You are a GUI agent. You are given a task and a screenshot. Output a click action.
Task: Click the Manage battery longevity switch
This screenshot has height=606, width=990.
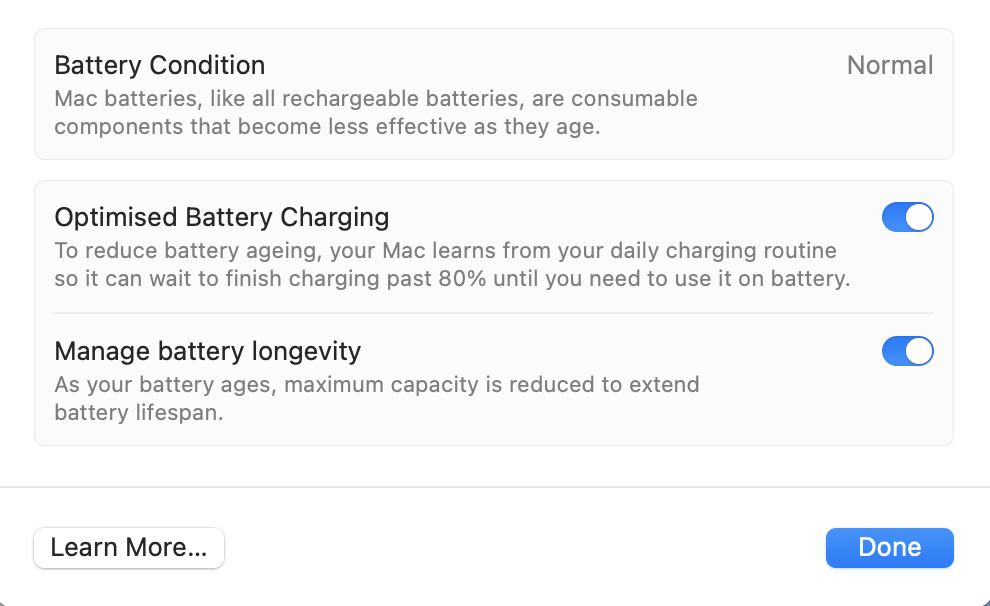coord(907,351)
